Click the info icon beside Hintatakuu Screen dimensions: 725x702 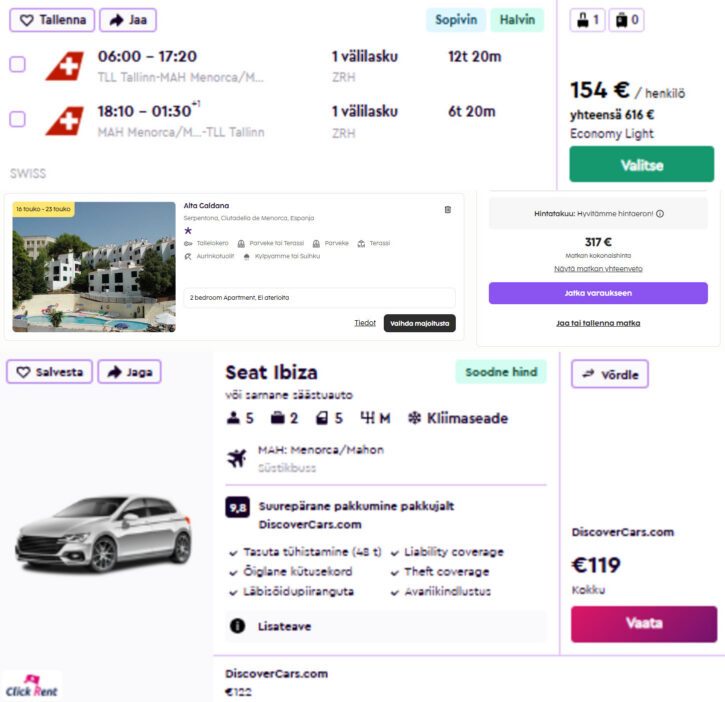point(660,213)
